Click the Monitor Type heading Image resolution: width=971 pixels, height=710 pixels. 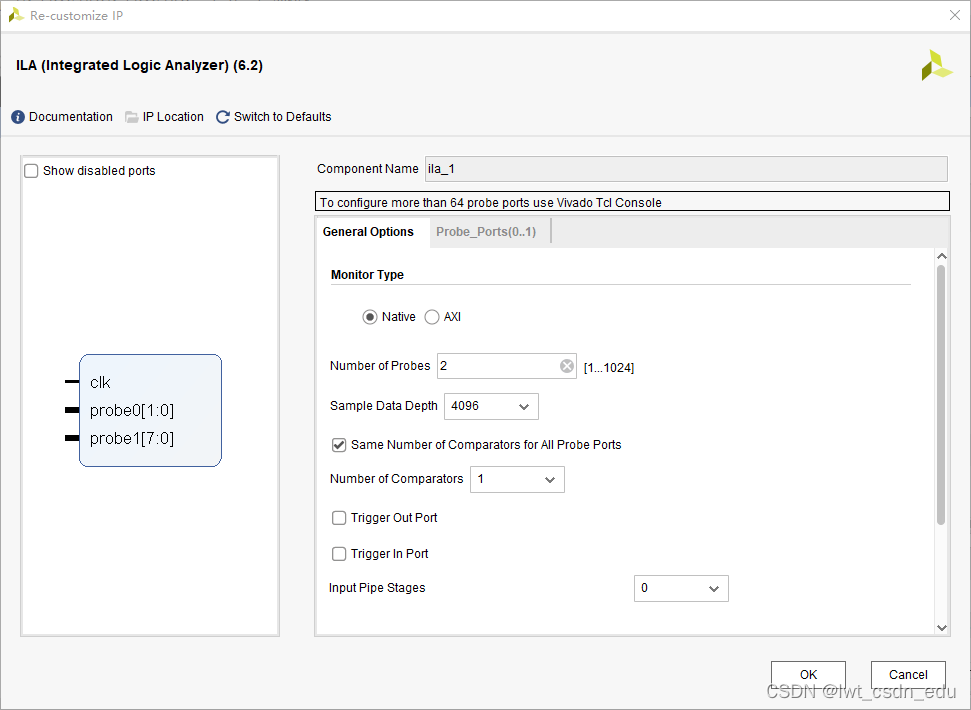(367, 275)
